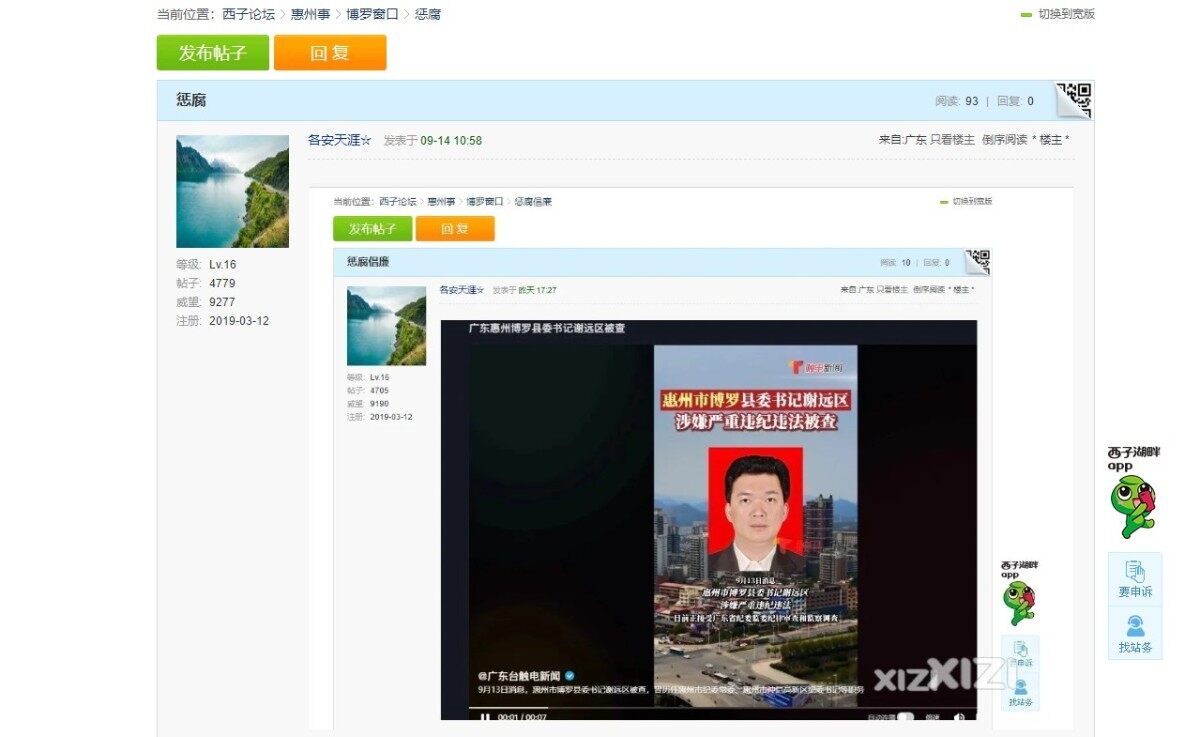
Task: Click the large green 发布帖子 button under the breadcrumb
Action: pyautogui.click(x=213, y=53)
